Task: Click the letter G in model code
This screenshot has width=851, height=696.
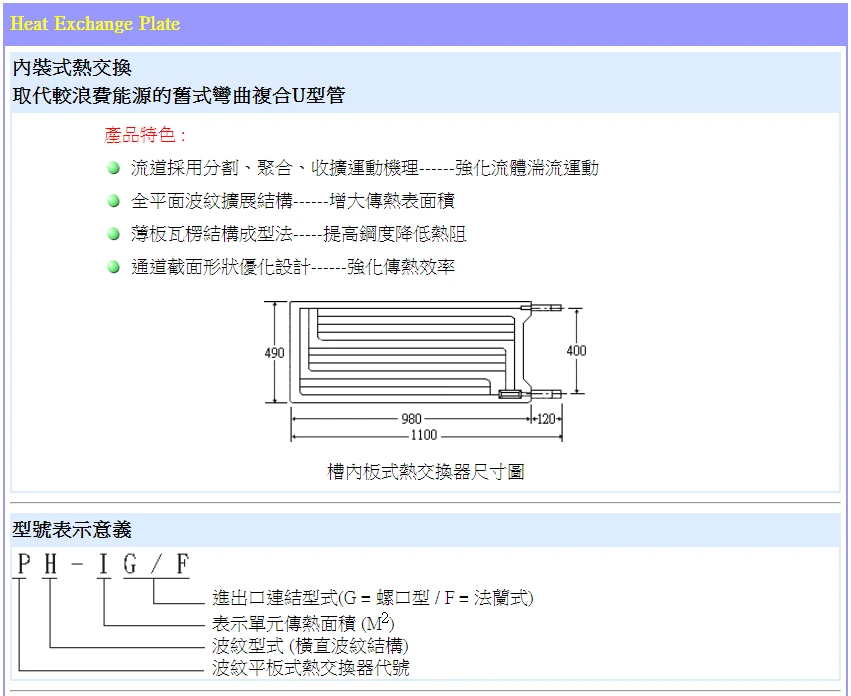Action: coord(130,565)
